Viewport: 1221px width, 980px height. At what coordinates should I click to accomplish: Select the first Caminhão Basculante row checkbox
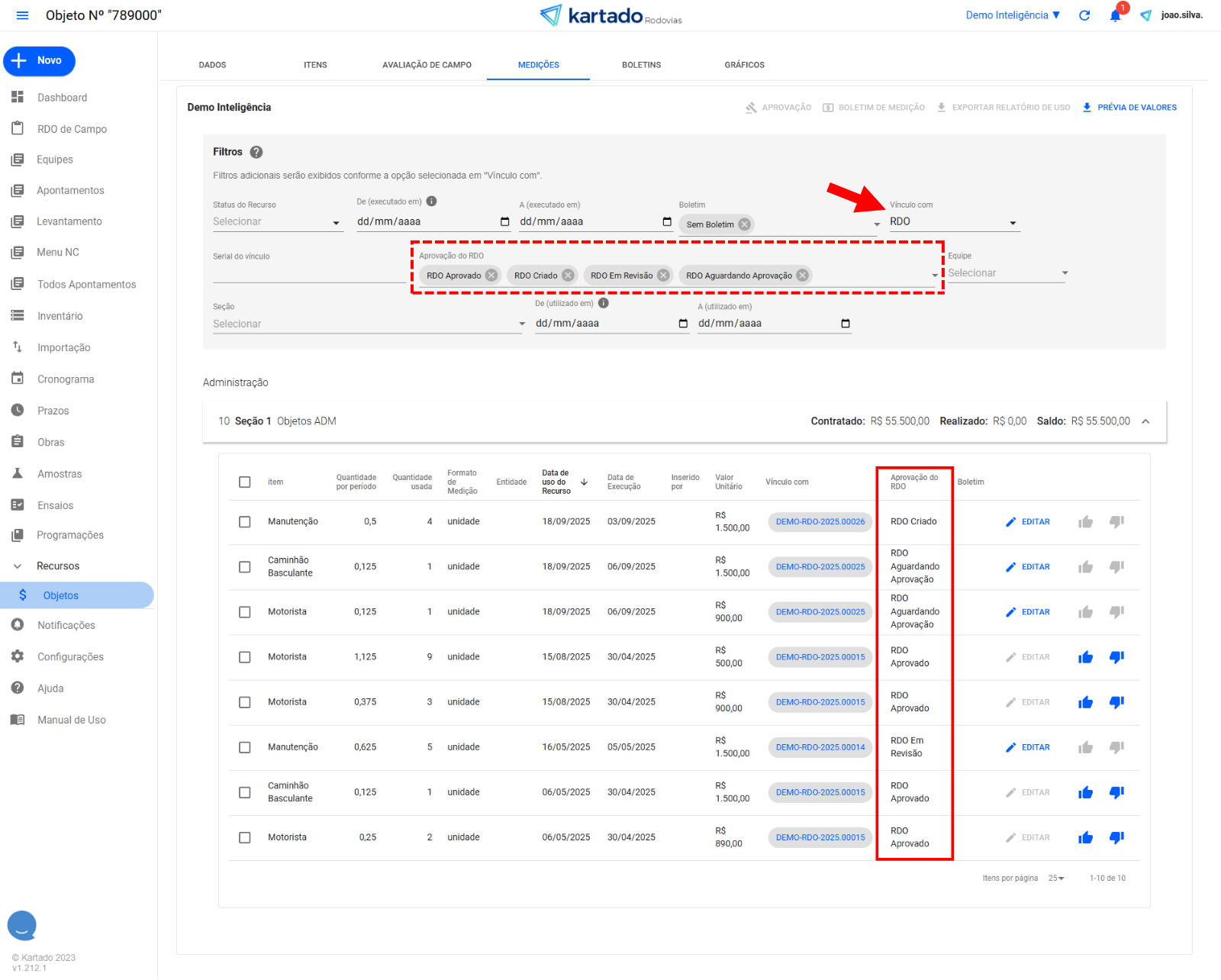[245, 567]
